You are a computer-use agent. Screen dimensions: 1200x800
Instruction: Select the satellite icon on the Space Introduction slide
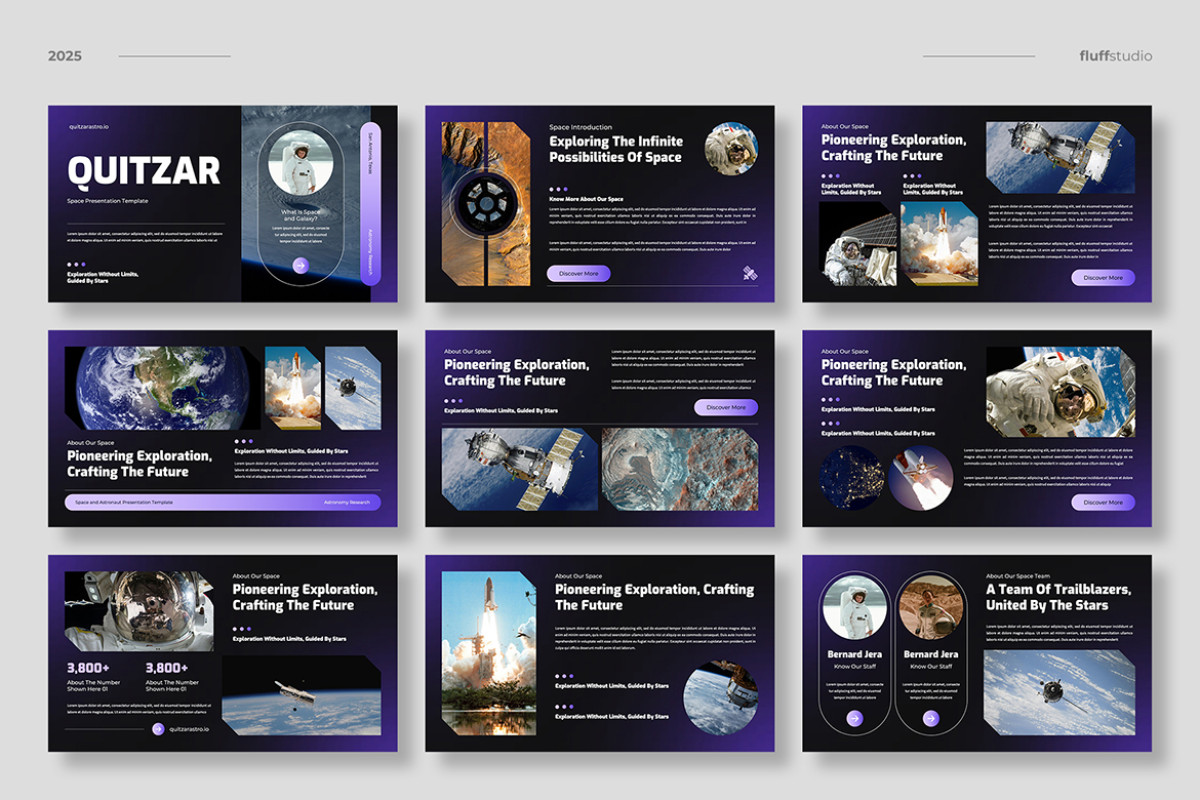(749, 273)
